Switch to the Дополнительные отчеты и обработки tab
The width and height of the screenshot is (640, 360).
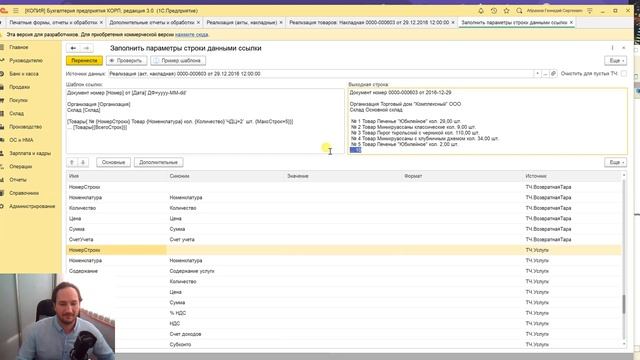click(x=152, y=22)
